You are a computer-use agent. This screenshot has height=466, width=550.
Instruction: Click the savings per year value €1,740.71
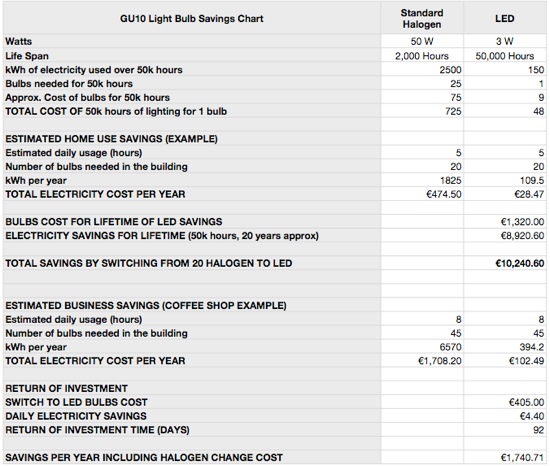505,458
